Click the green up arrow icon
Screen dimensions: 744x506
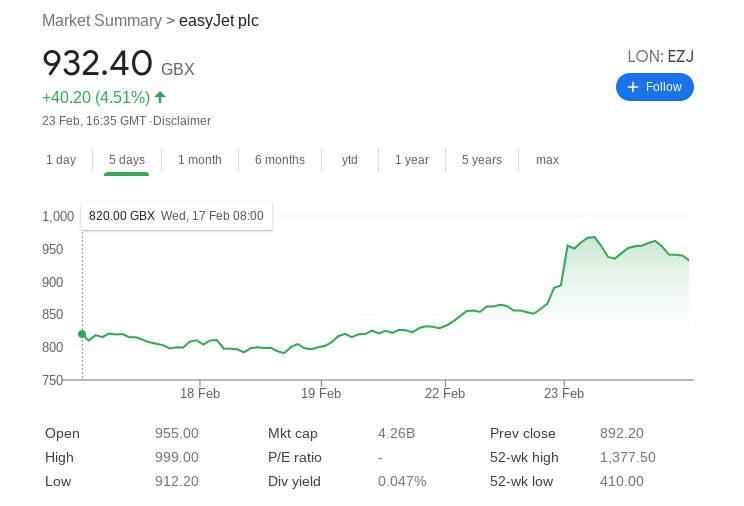160,97
